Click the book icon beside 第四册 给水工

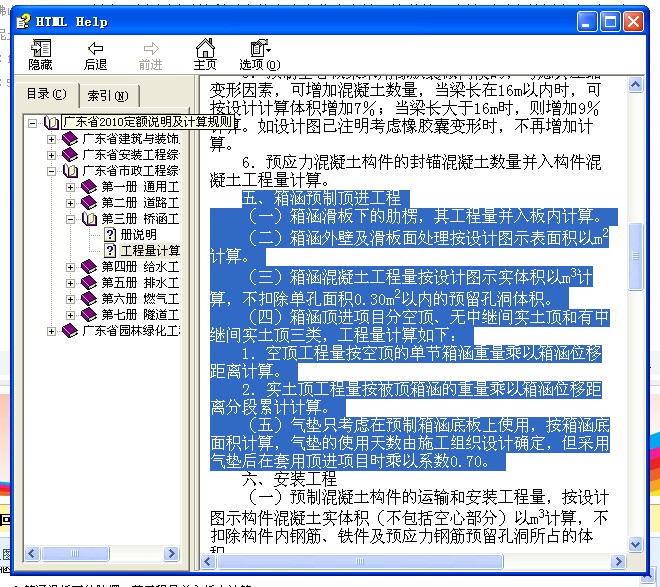pyautogui.click(x=89, y=266)
